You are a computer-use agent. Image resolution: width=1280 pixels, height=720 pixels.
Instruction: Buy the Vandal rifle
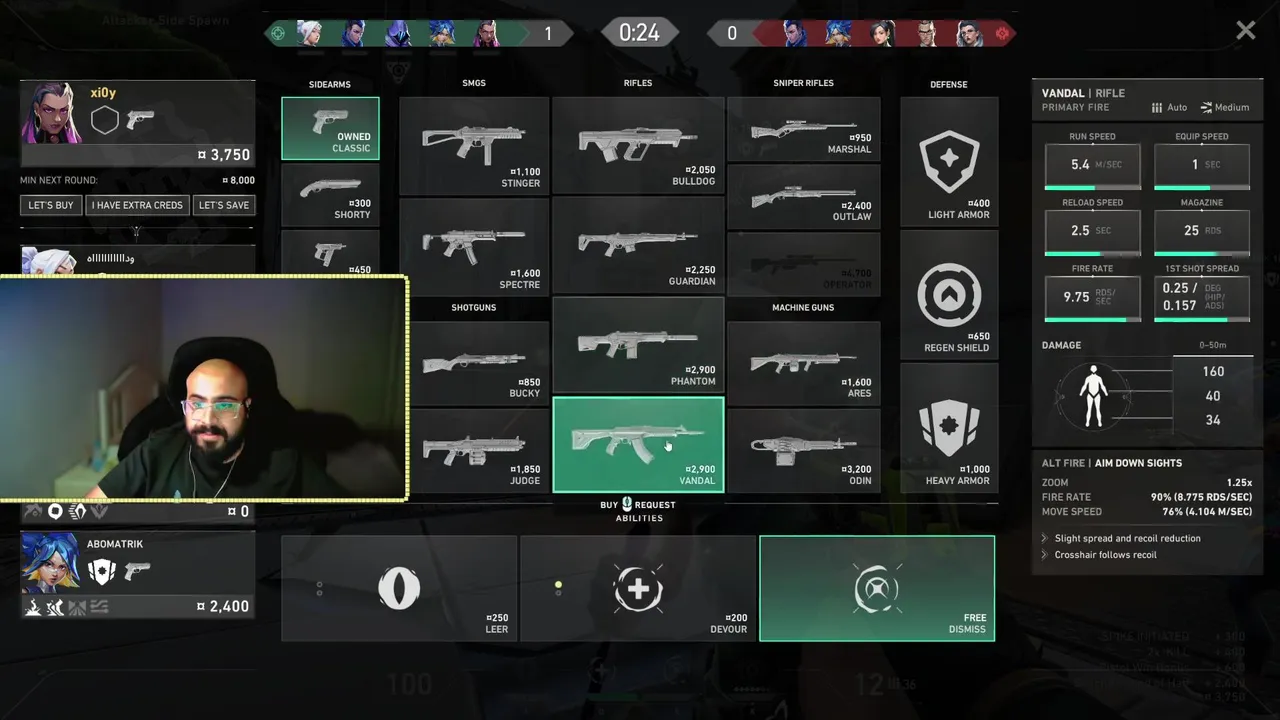click(638, 445)
